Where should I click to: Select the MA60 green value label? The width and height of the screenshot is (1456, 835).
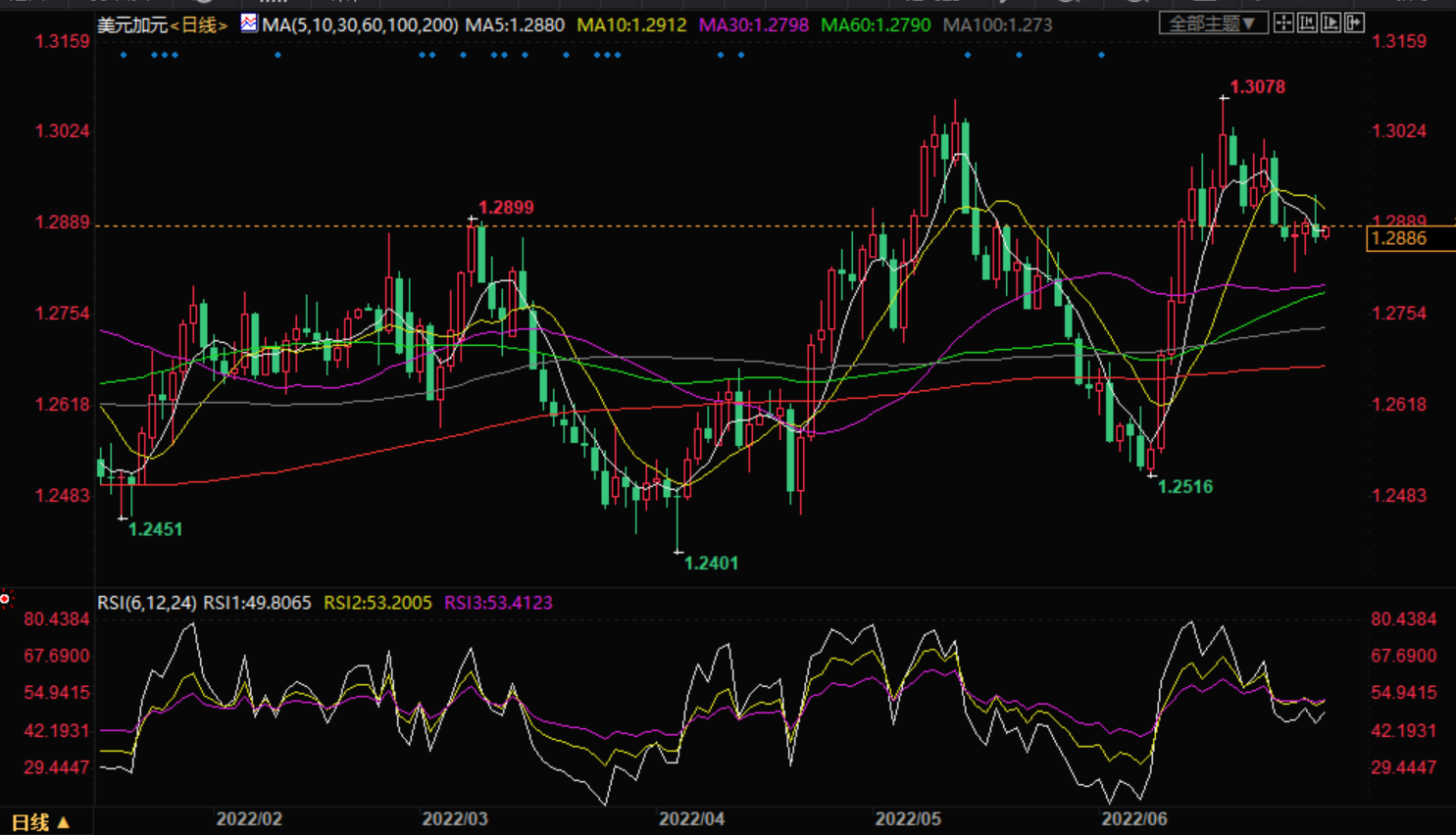click(876, 25)
